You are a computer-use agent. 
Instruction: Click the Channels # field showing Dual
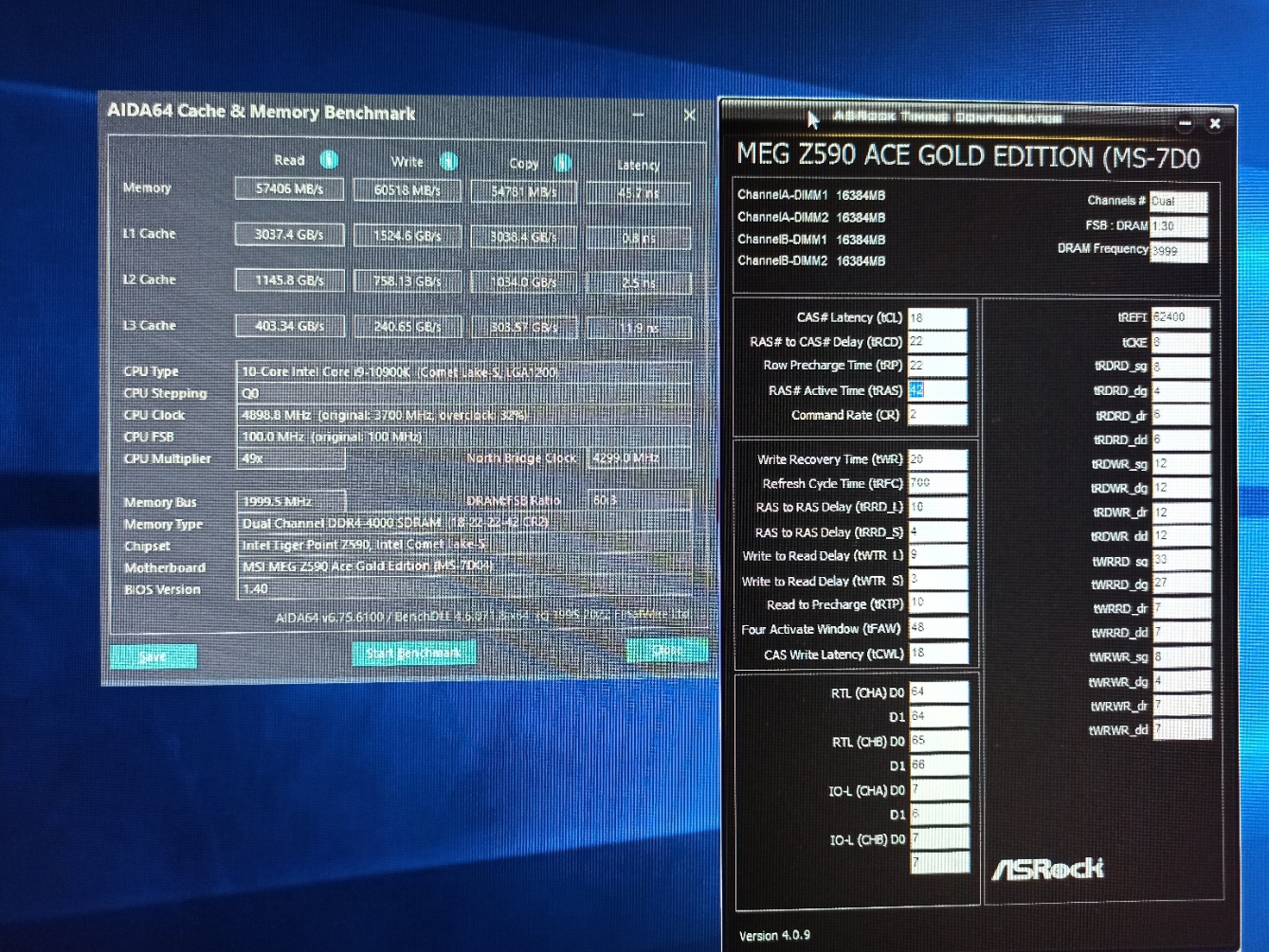[x=1179, y=202]
